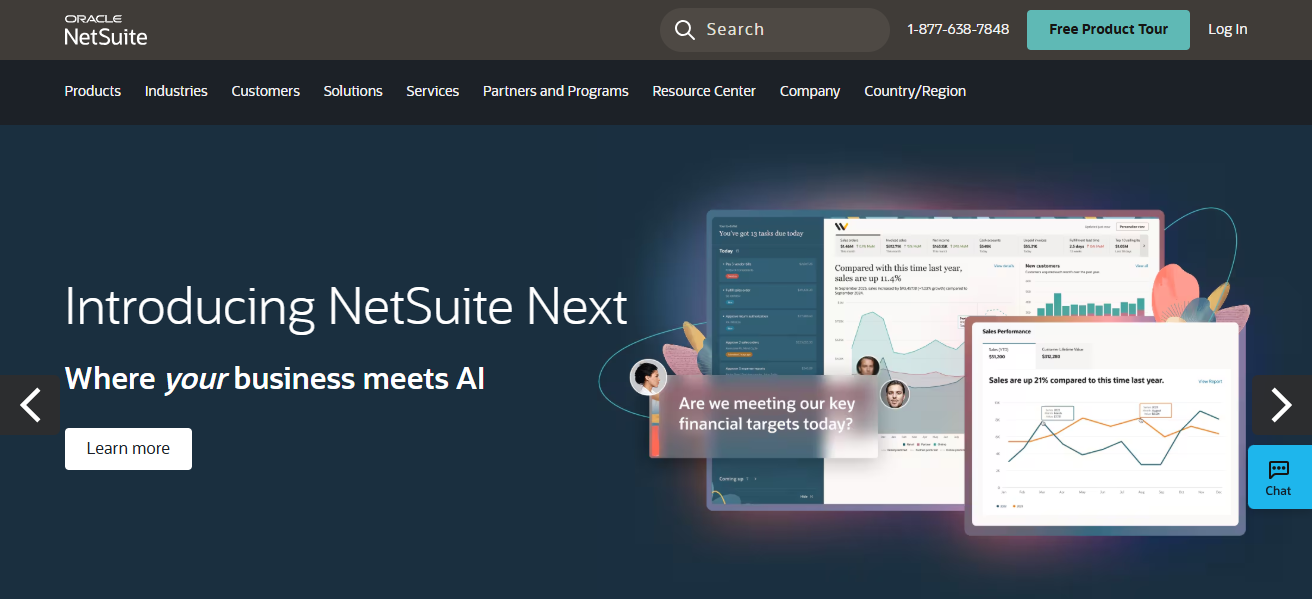Click the left carousel arrow
The width and height of the screenshot is (1312, 599).
[29, 406]
